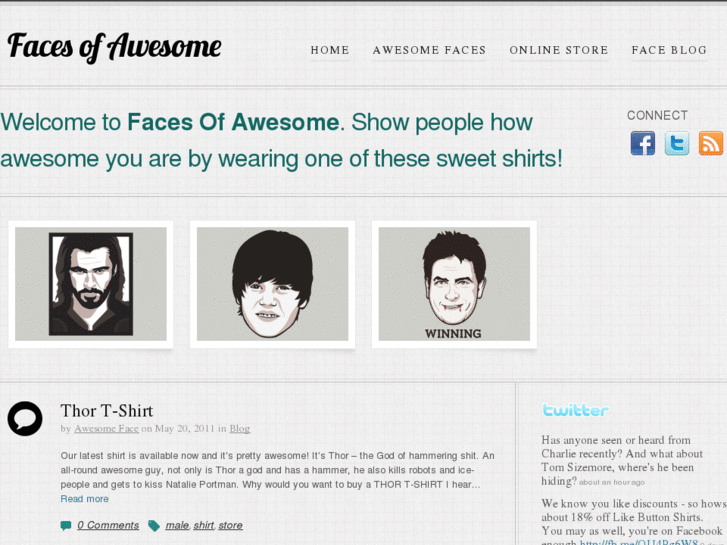Viewport: 727px width, 545px height.
Task: Click the 'Faces Of Awesome' bold welcome text
Action: tap(233, 122)
